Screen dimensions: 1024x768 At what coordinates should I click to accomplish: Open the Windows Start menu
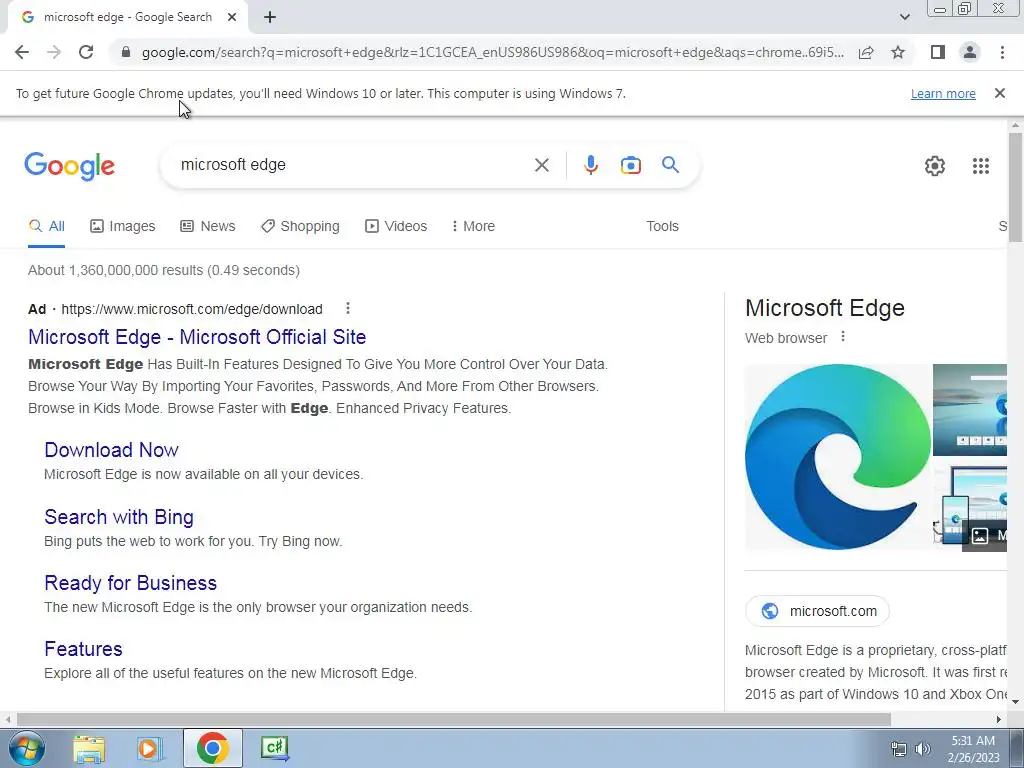(27, 748)
